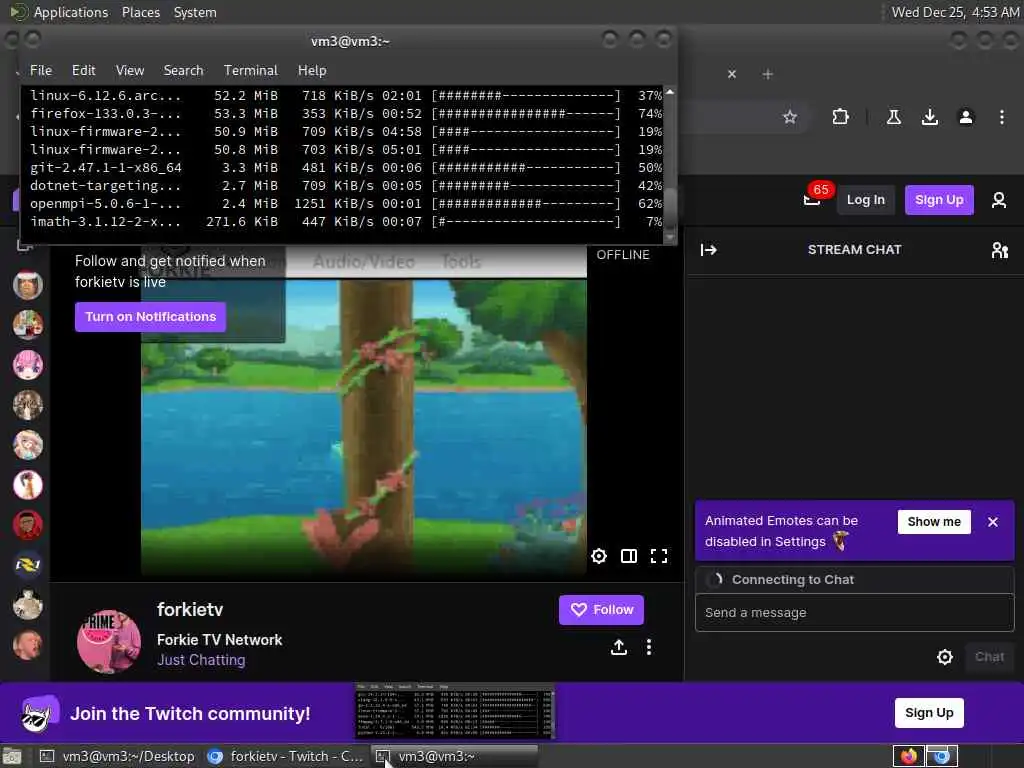The width and height of the screenshot is (1024, 768).
Task: Toggle theatre mode on video player
Action: (629, 556)
